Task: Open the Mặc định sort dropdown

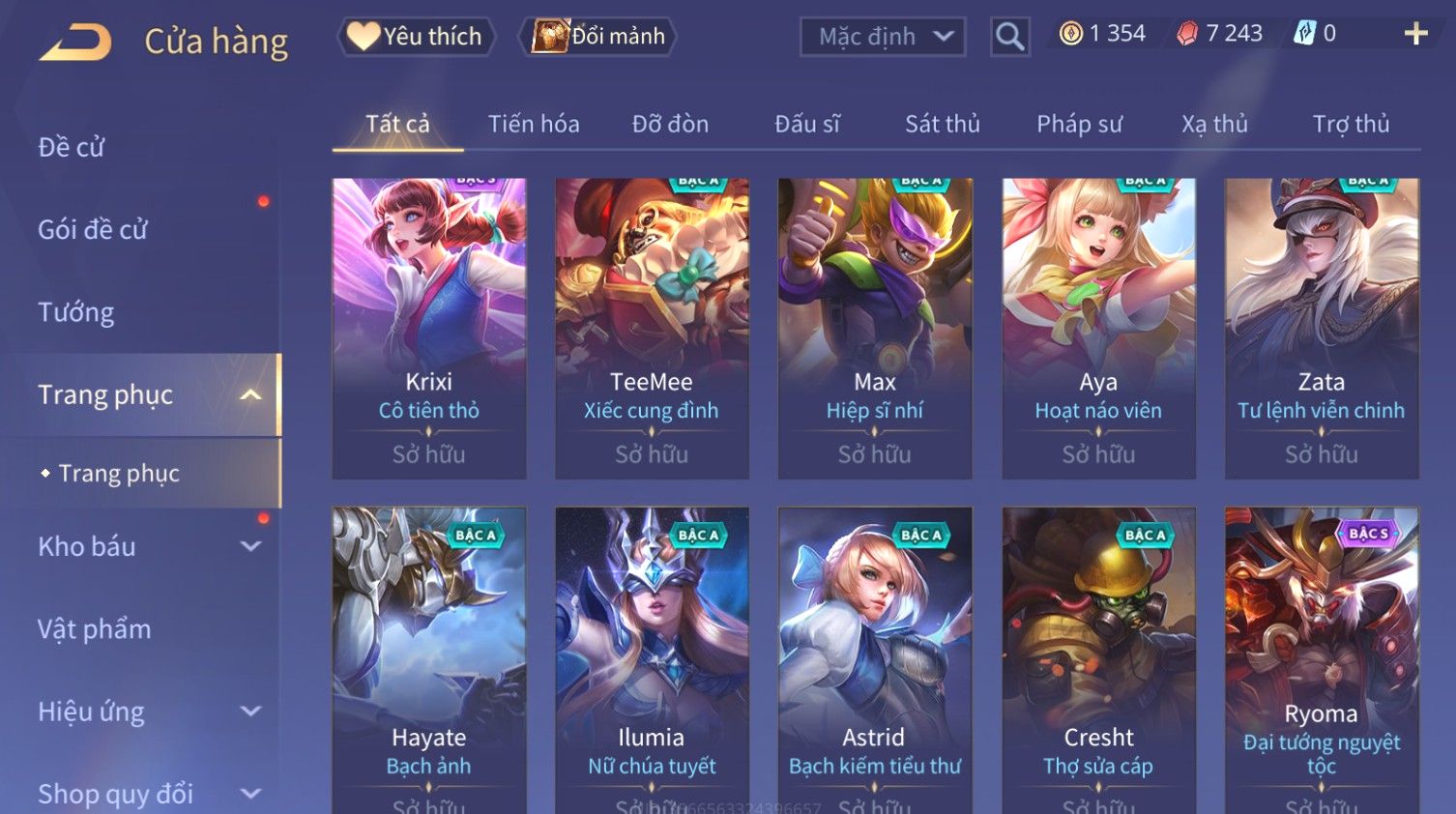Action: 883,37
